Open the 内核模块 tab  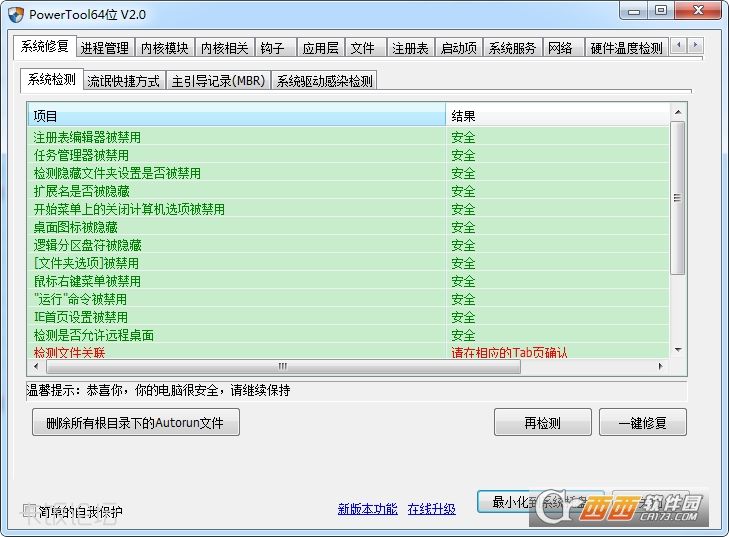(164, 48)
